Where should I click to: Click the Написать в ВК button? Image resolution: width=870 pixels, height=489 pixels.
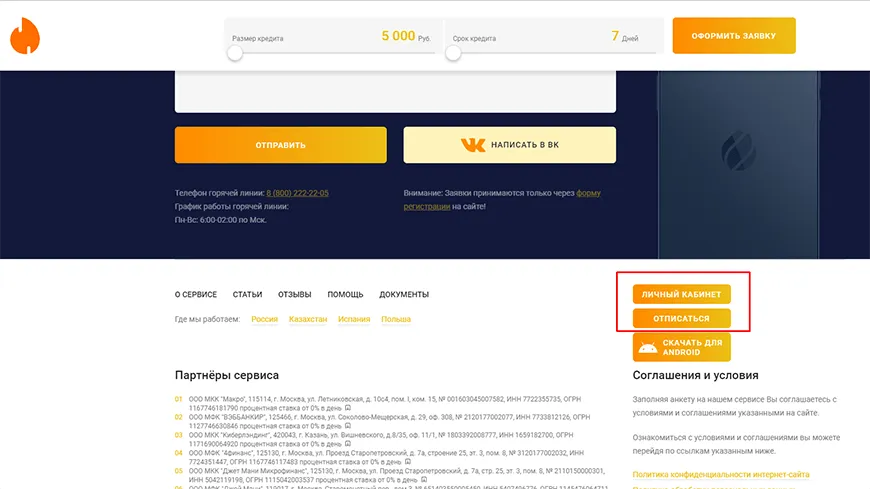509,145
